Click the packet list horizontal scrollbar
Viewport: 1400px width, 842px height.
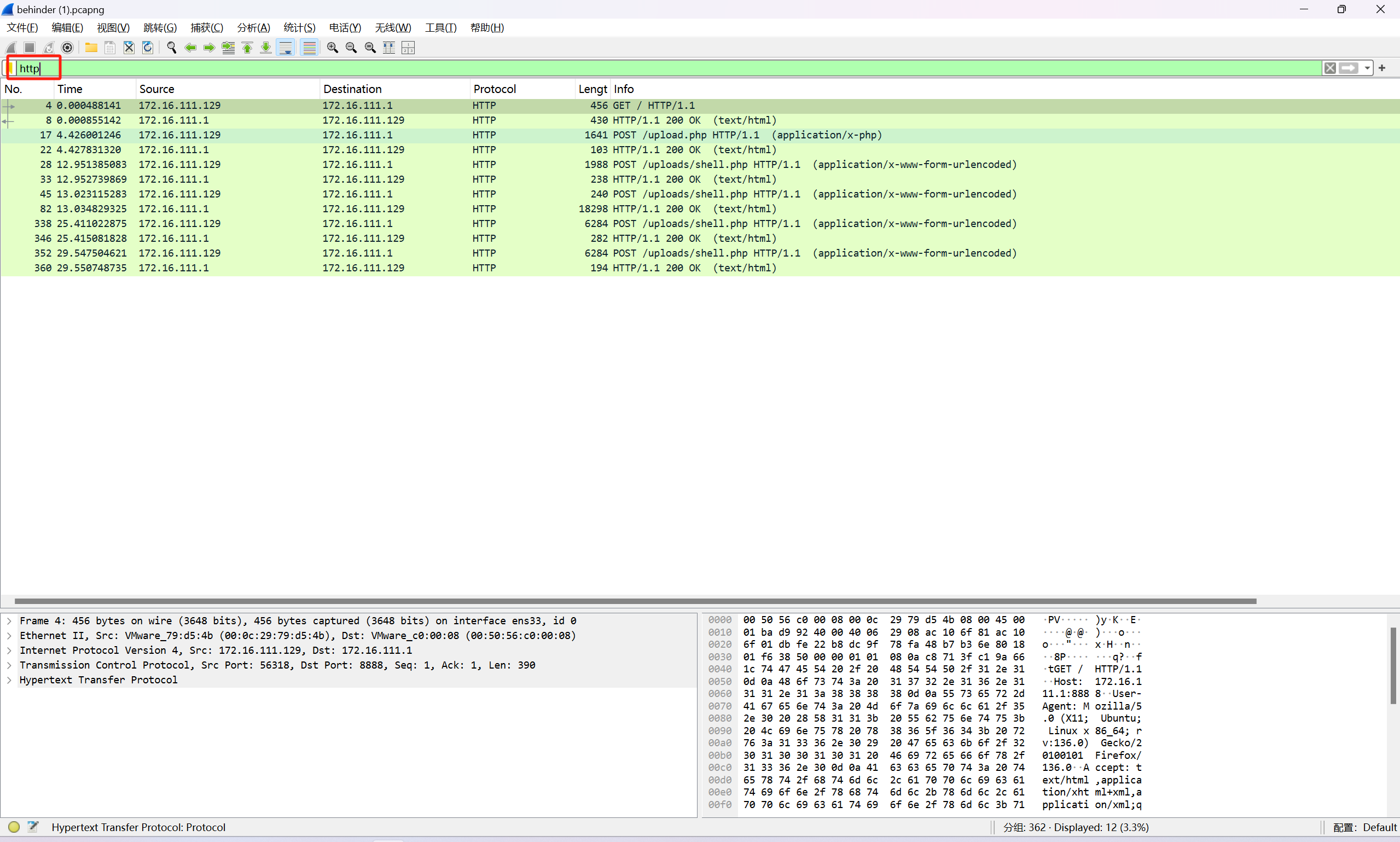(635, 601)
